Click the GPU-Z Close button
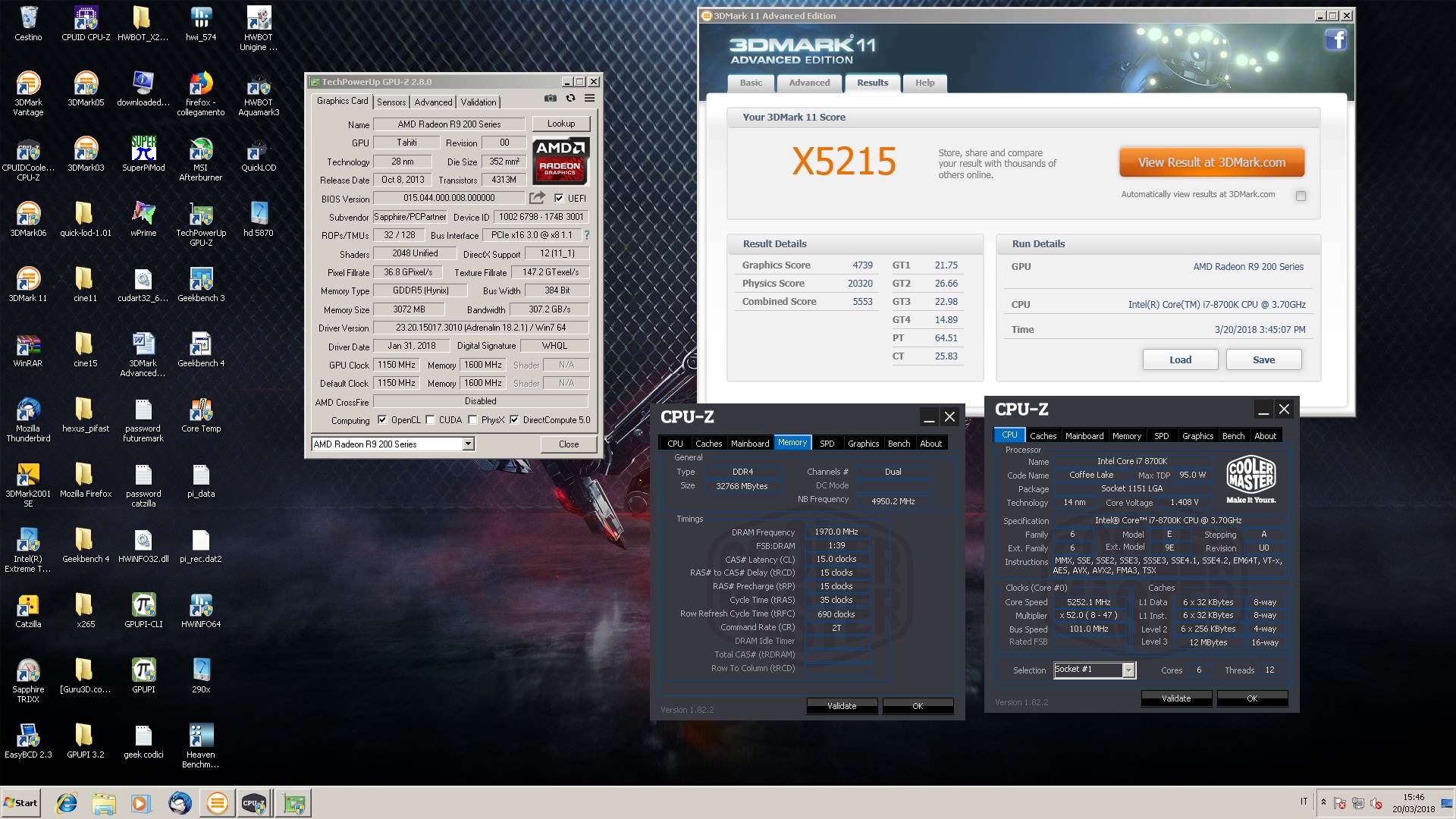 (x=569, y=444)
